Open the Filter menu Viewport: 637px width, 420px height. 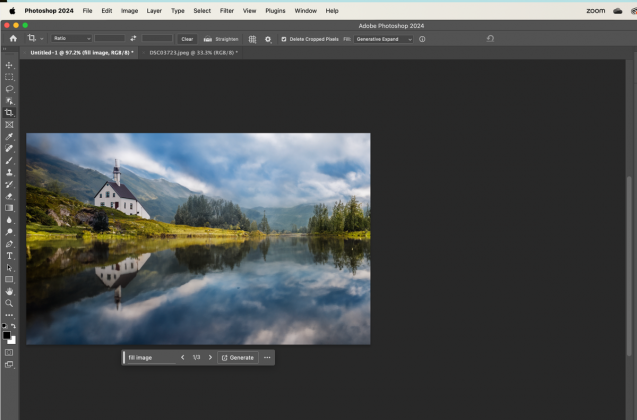227,10
